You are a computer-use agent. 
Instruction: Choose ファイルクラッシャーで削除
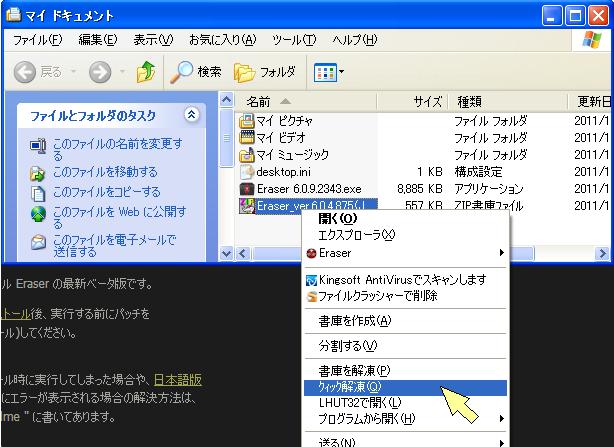406,296
